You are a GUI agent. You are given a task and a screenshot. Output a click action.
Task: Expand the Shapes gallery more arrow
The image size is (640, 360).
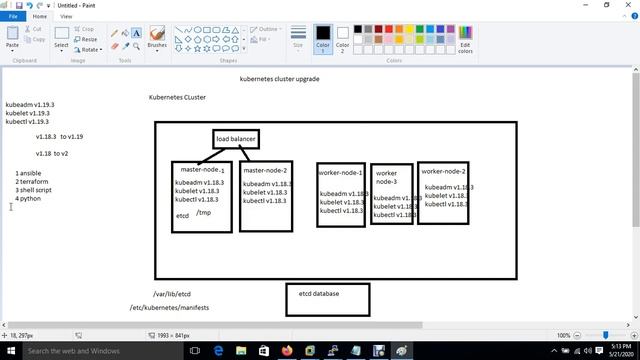click(x=244, y=49)
